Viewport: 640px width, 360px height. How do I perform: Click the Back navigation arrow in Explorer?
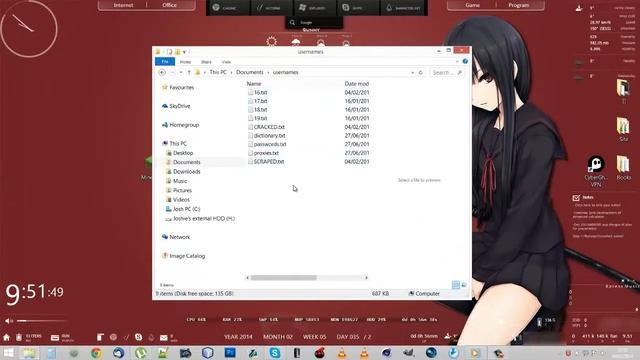point(162,72)
